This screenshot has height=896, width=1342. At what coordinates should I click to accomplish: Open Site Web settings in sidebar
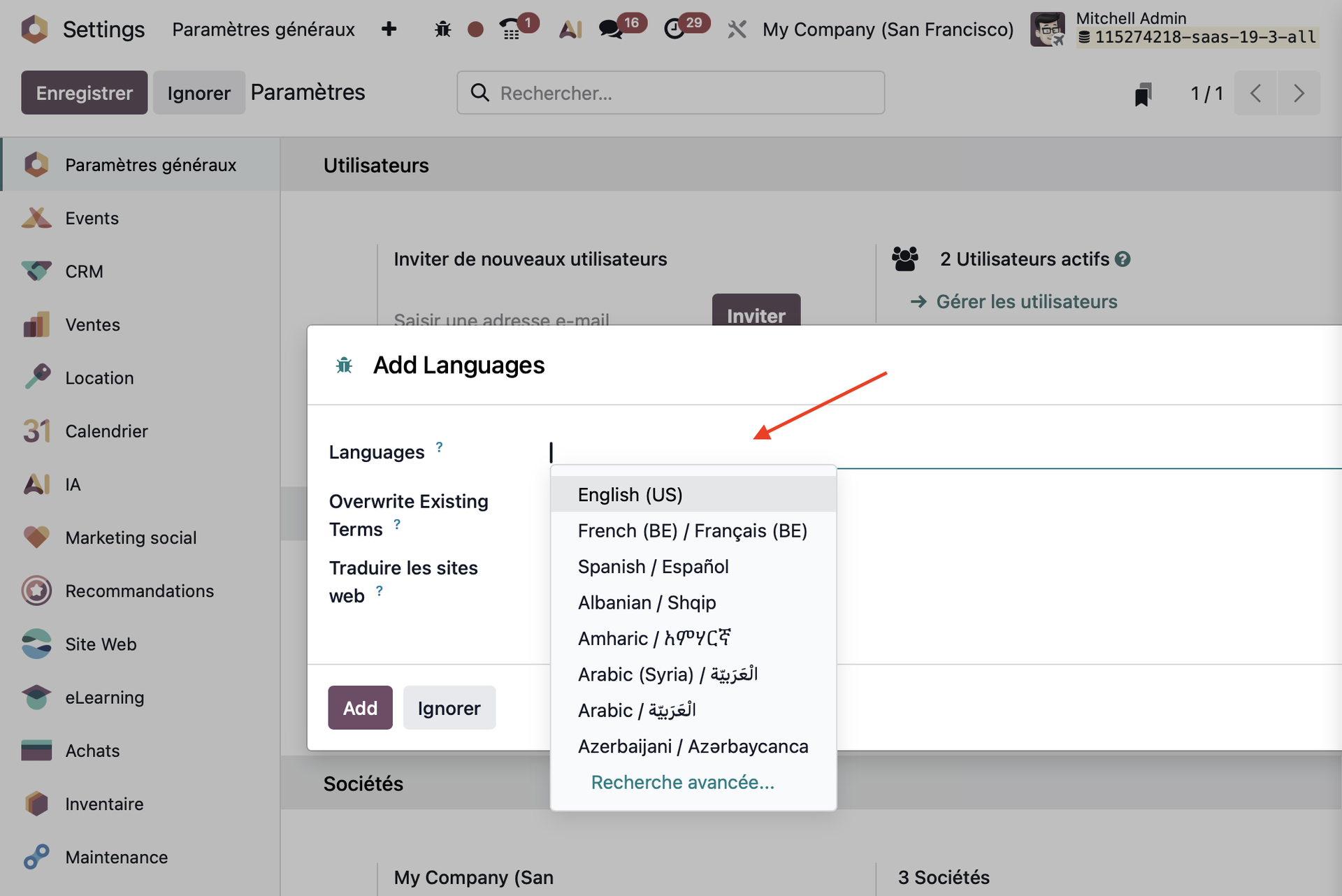[x=140, y=644]
